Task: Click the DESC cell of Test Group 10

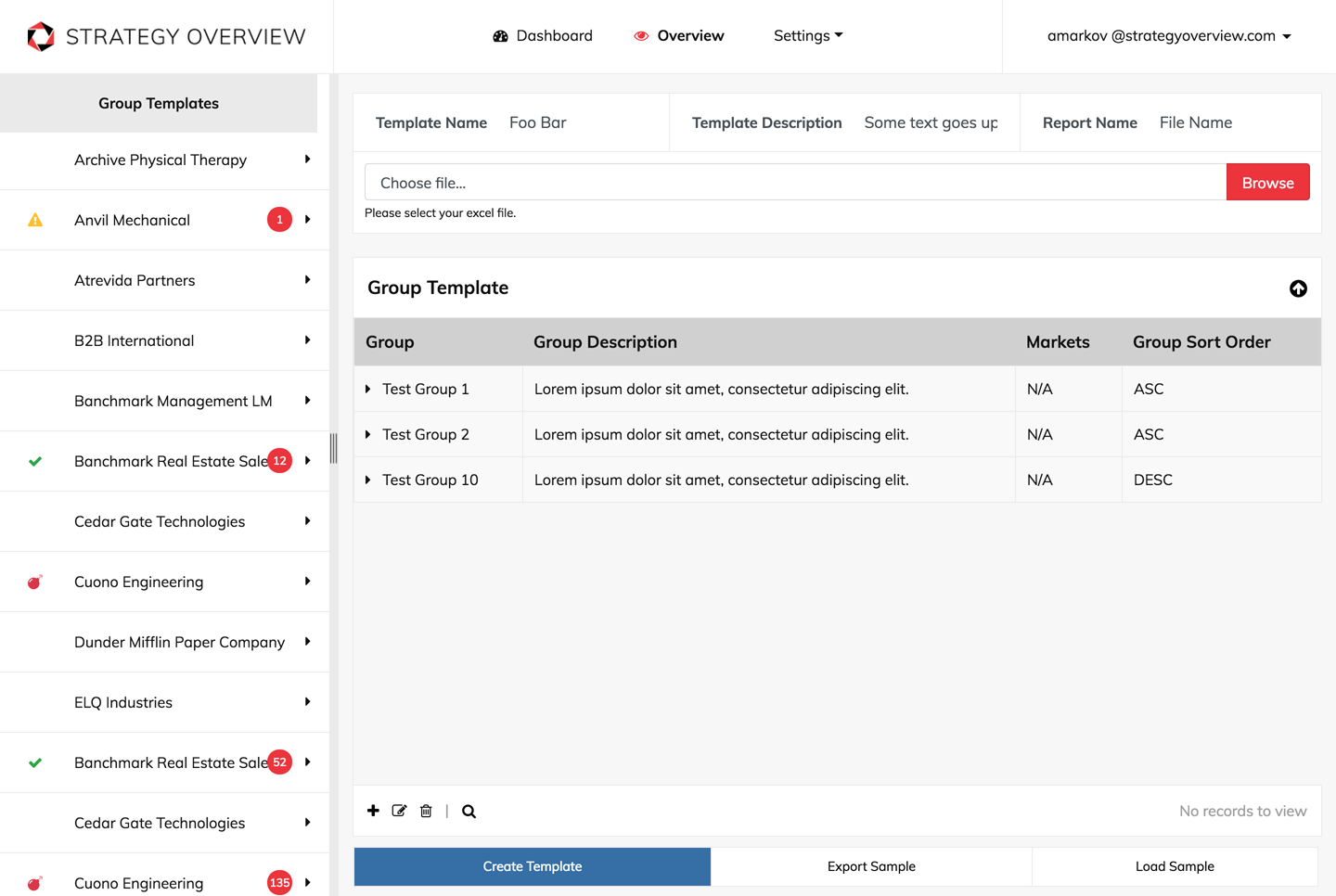Action: tap(1221, 480)
